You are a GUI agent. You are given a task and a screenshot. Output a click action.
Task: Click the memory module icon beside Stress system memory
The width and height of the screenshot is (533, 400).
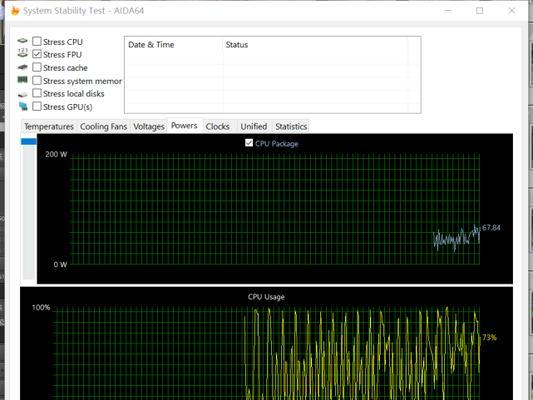click(22, 80)
